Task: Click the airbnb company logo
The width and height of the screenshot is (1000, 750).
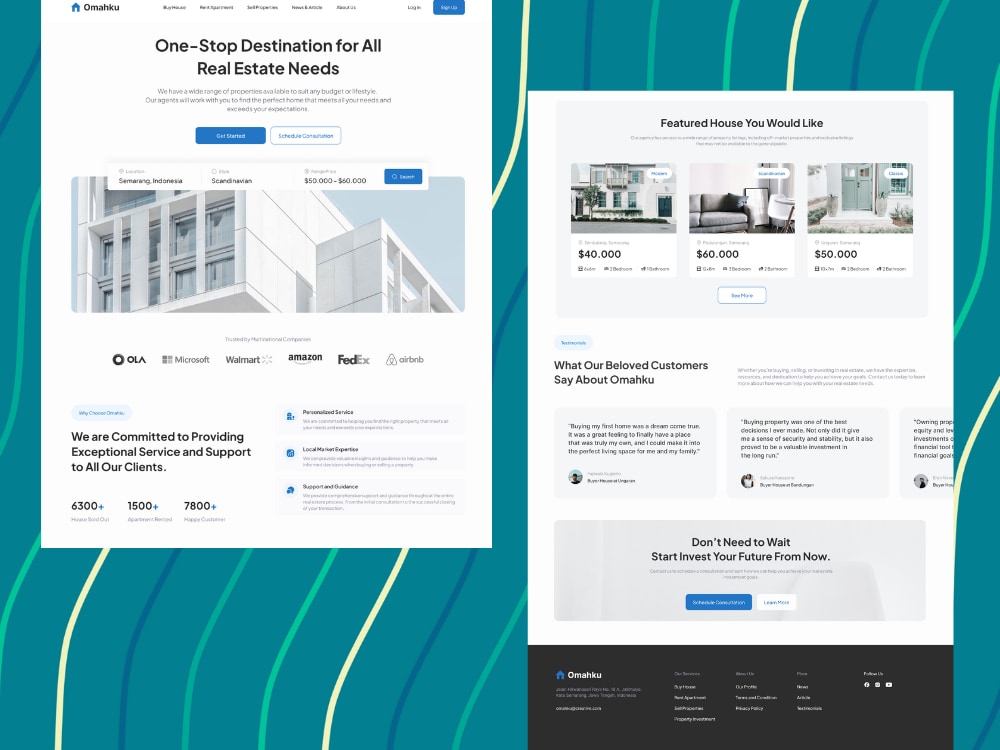Action: point(404,360)
